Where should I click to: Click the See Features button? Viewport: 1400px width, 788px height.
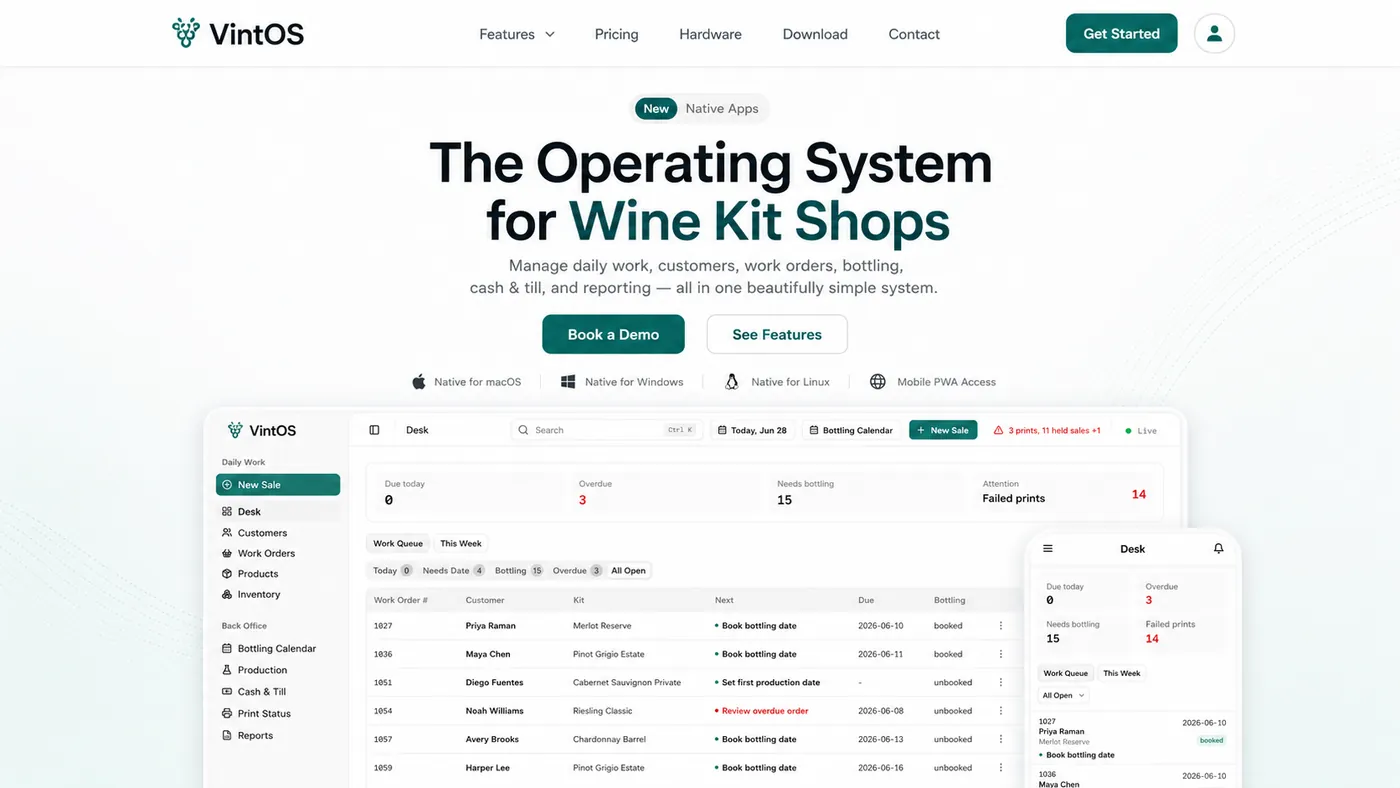click(x=777, y=335)
